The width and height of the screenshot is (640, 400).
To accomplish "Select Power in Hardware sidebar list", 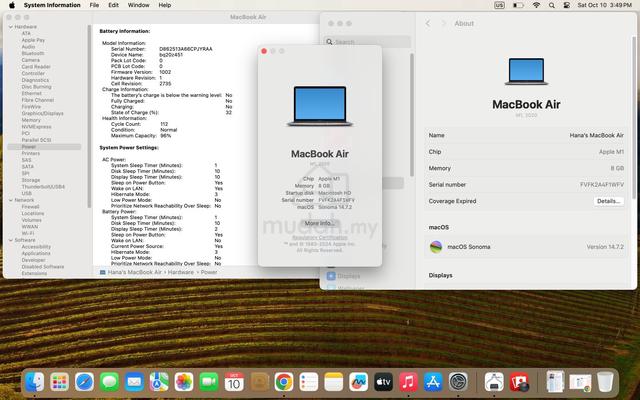I will (x=44, y=147).
